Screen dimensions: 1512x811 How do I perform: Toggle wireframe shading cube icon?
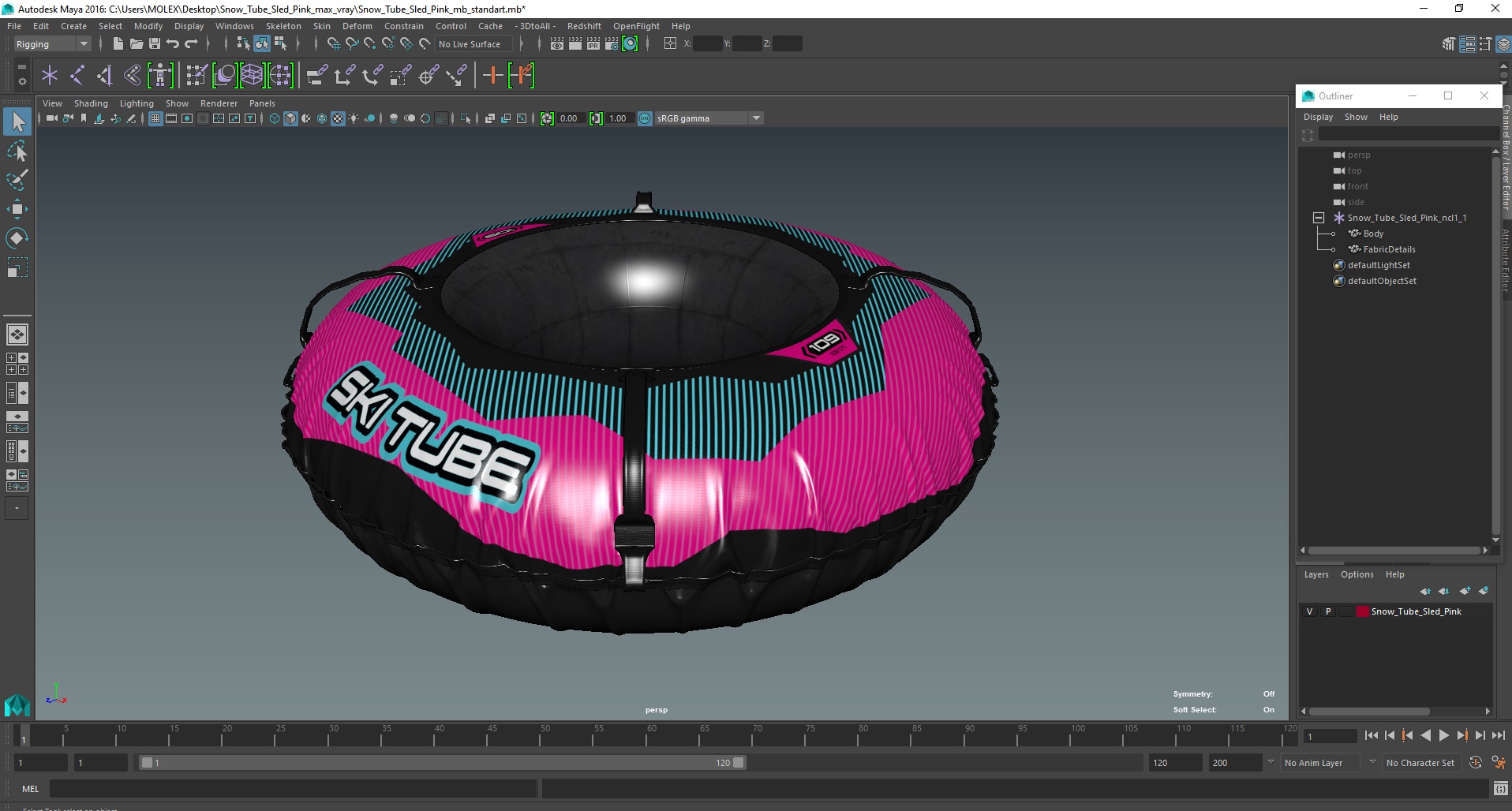pyautogui.click(x=275, y=118)
